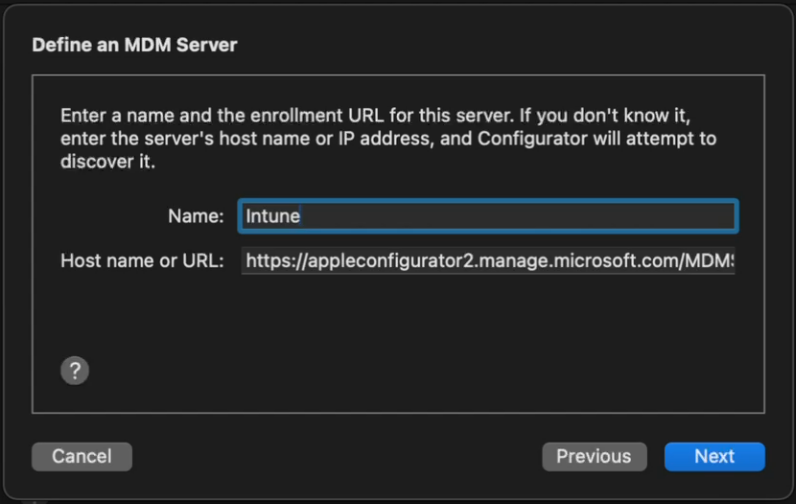Viewport: 796px width, 504px height.
Task: Click 'https' at the start of the URL
Action: [266, 262]
